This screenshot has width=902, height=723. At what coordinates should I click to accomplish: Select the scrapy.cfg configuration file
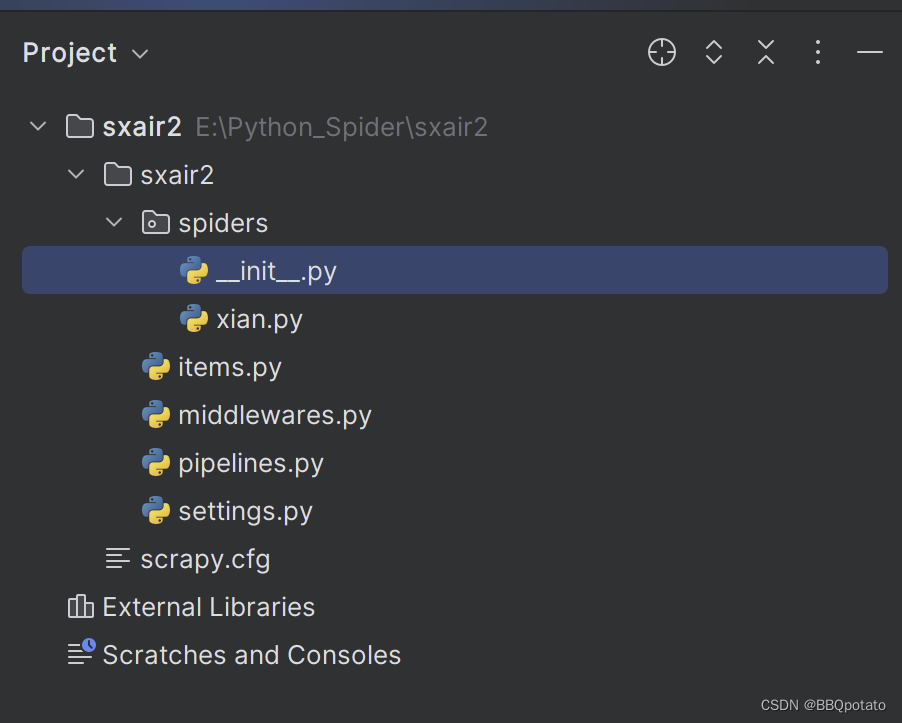[205, 559]
